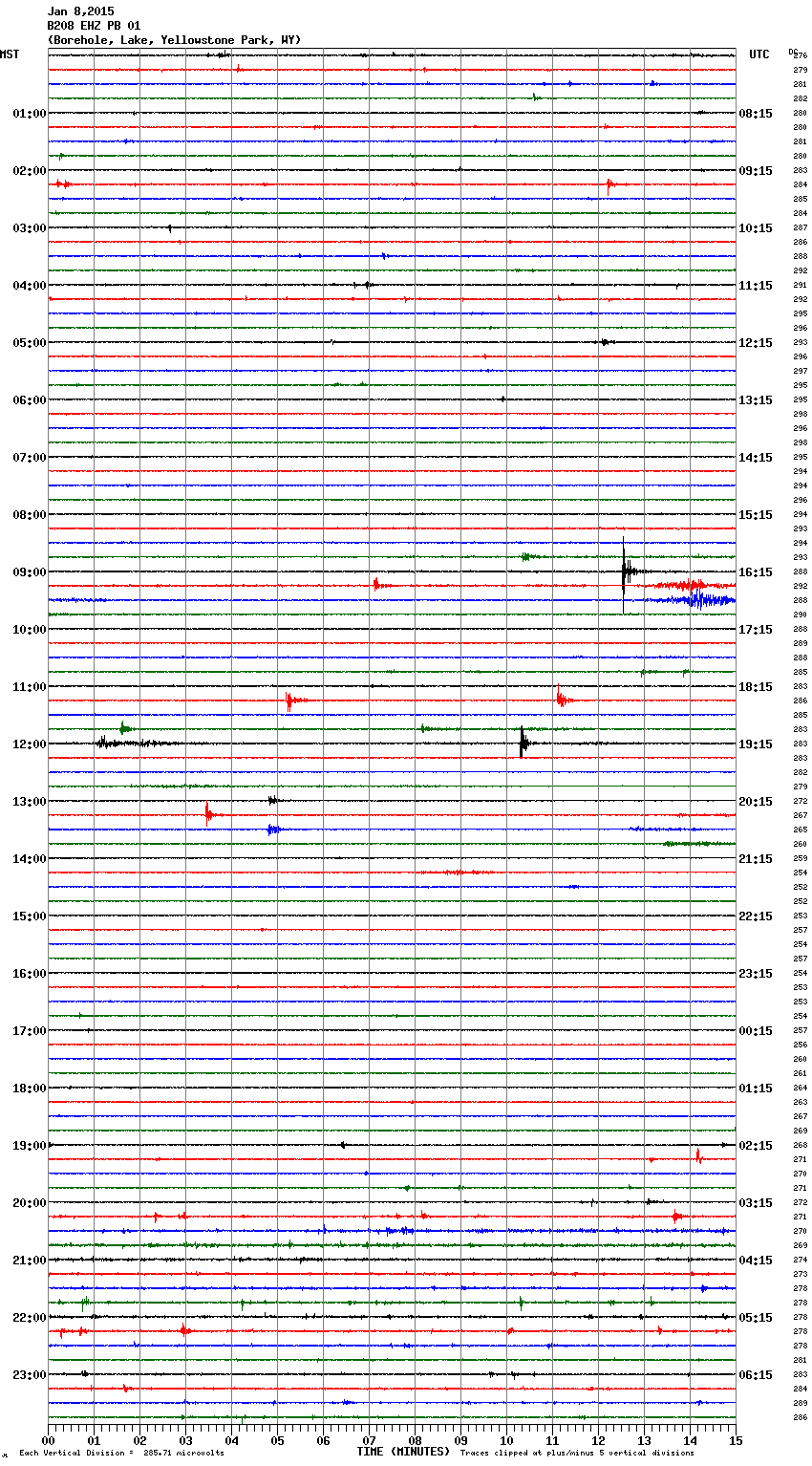Image resolution: width=812 pixels, height=1466 pixels.
Task: Select the 22:00 MST hour label
Action: pyautogui.click(x=29, y=1318)
